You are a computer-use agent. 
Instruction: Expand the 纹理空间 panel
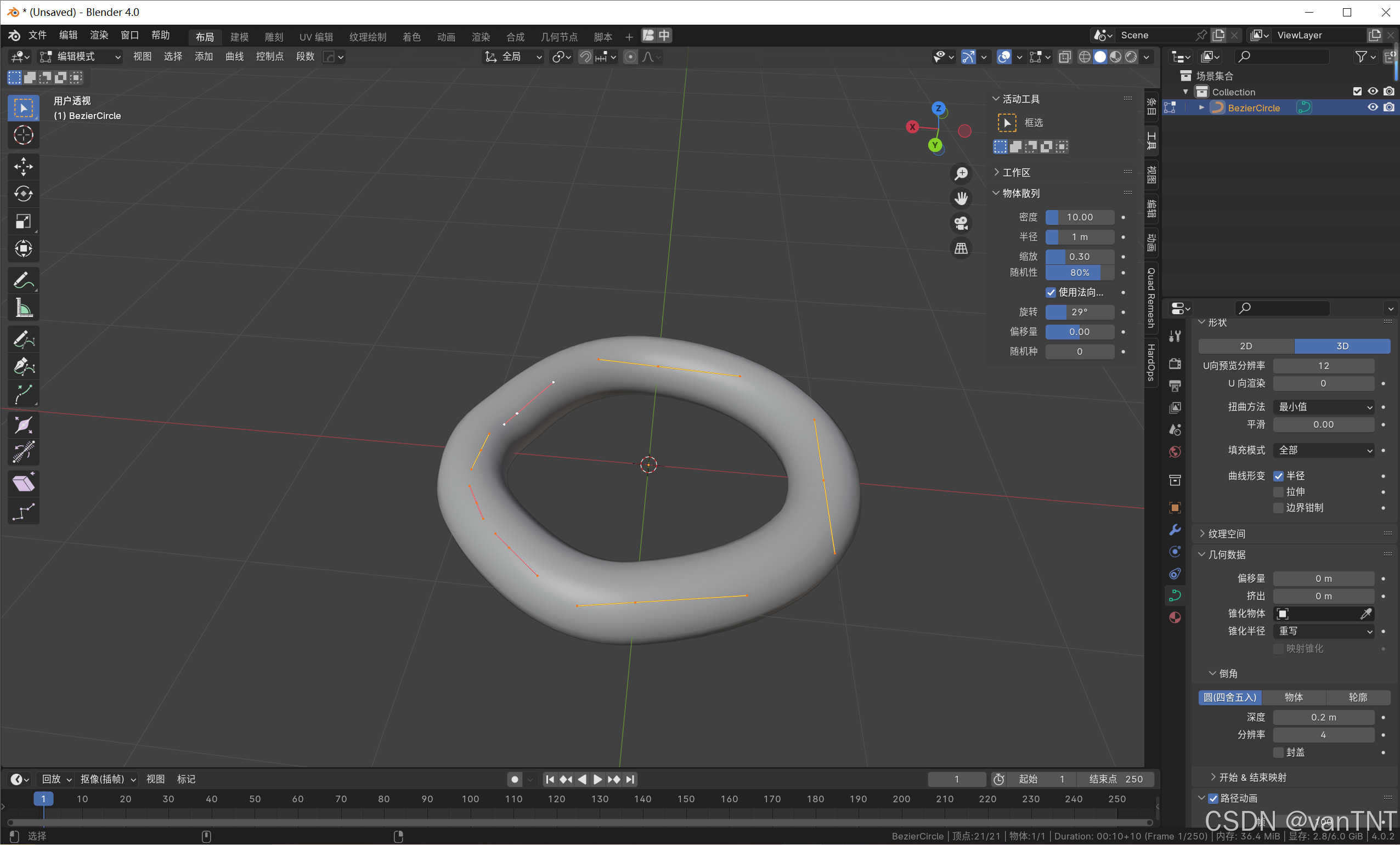pyautogui.click(x=1226, y=534)
